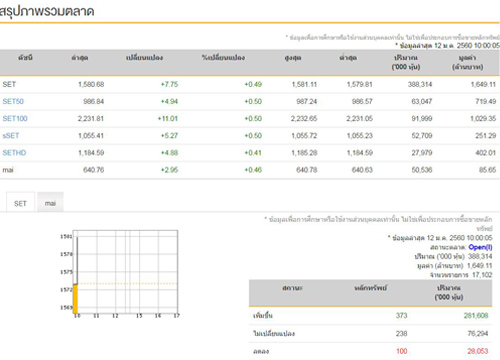
Task: Click the unchanged securities count 238
Action: point(401,333)
